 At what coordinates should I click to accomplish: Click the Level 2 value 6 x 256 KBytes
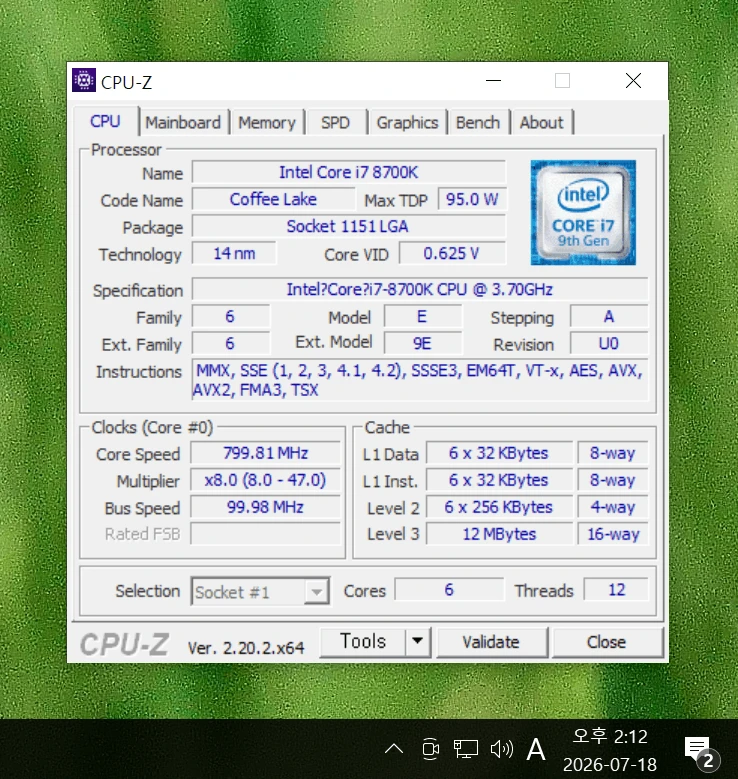click(x=499, y=507)
